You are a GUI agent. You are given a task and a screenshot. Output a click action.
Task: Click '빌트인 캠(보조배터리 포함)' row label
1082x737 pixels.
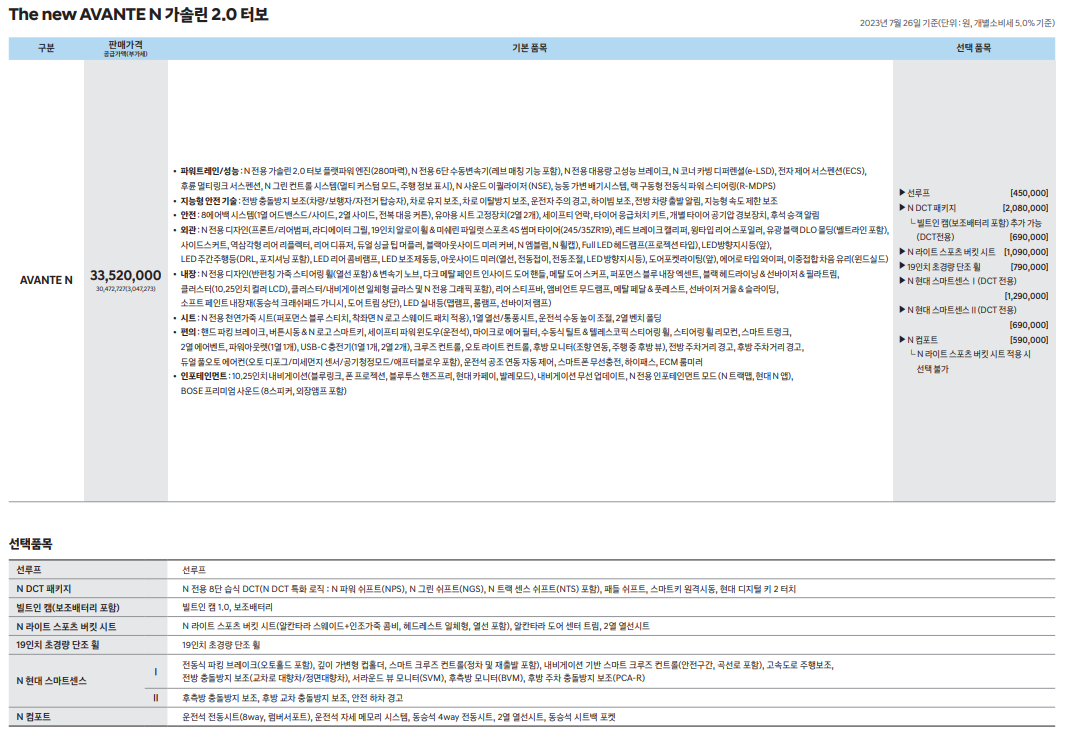pyautogui.click(x=68, y=608)
